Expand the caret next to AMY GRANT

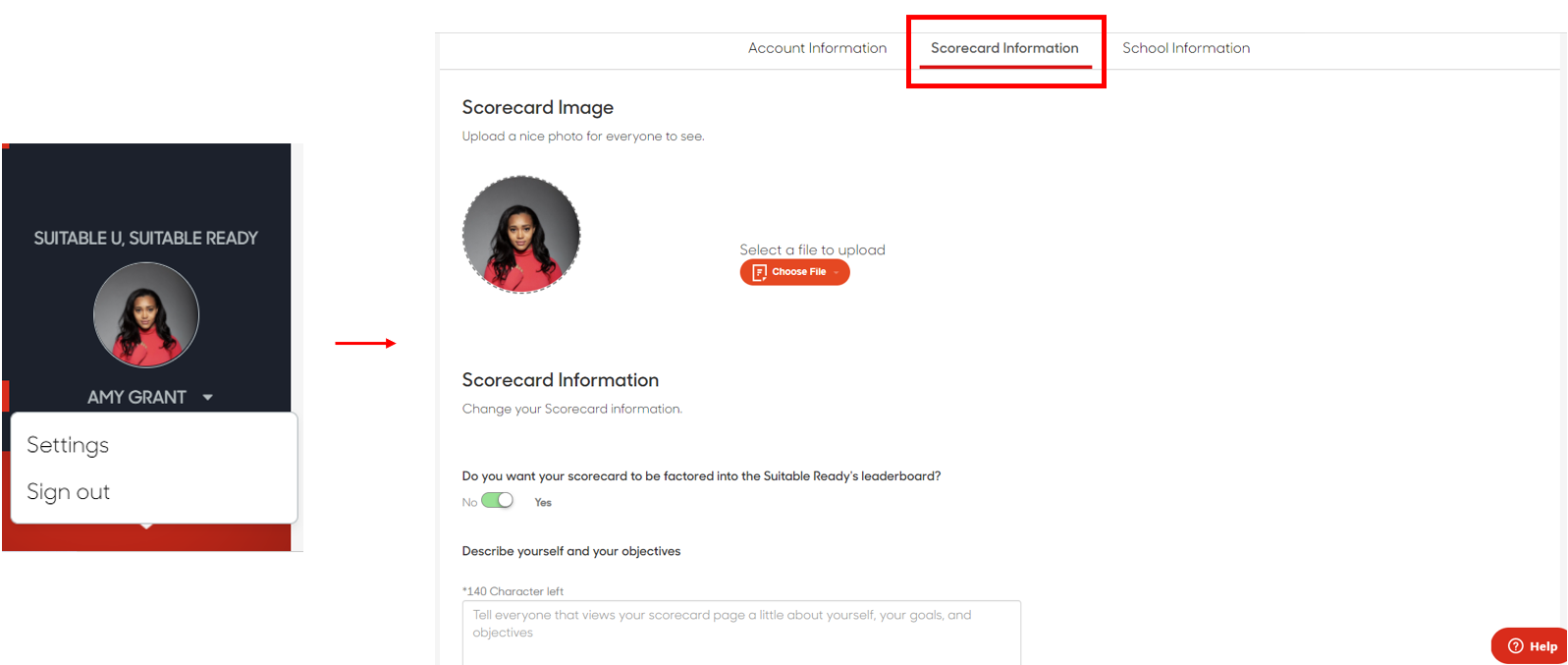pyautogui.click(x=207, y=398)
